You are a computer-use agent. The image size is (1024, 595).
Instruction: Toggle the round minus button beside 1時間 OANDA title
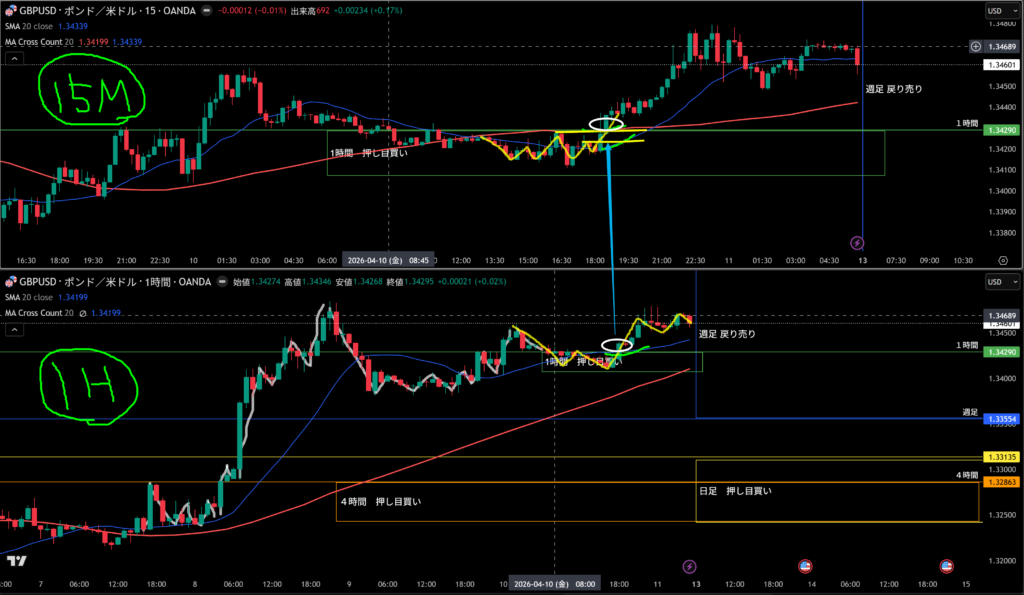220,282
